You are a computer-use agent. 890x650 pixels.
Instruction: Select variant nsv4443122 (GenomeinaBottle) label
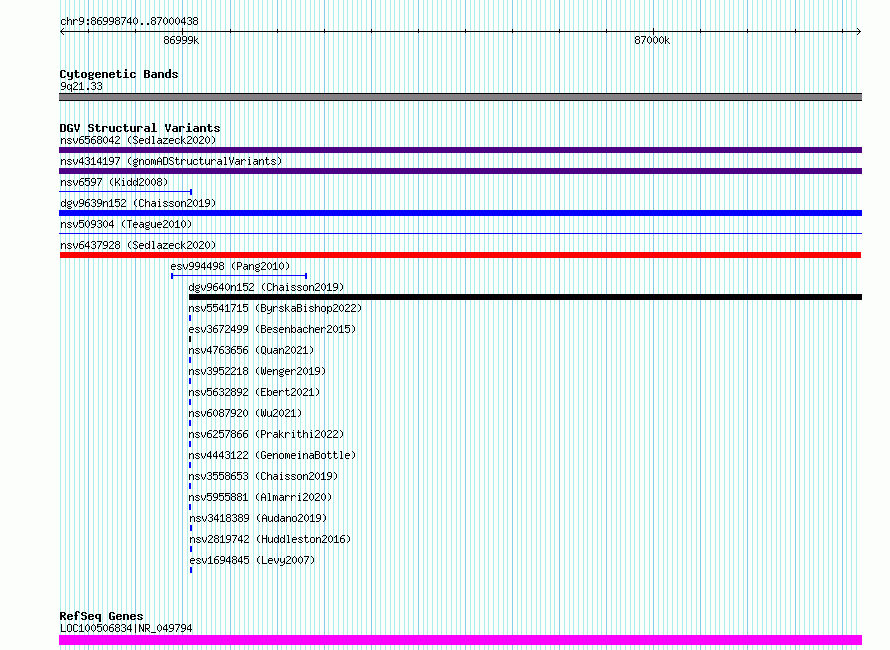point(272,455)
